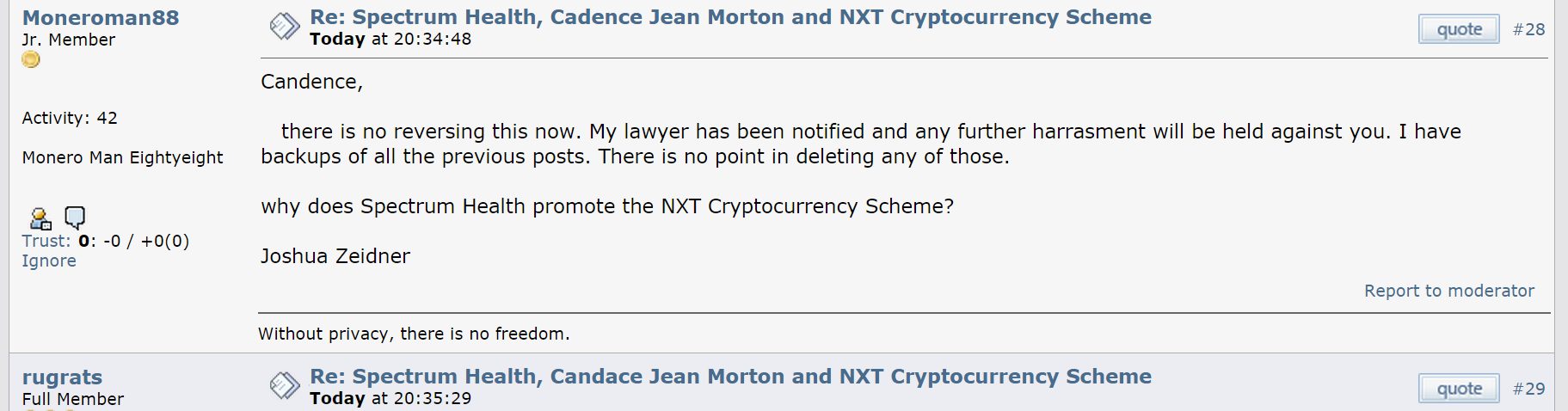The image size is (1568, 411).
Task: Click the Joshua Zeidner signature name text
Action: [x=335, y=256]
